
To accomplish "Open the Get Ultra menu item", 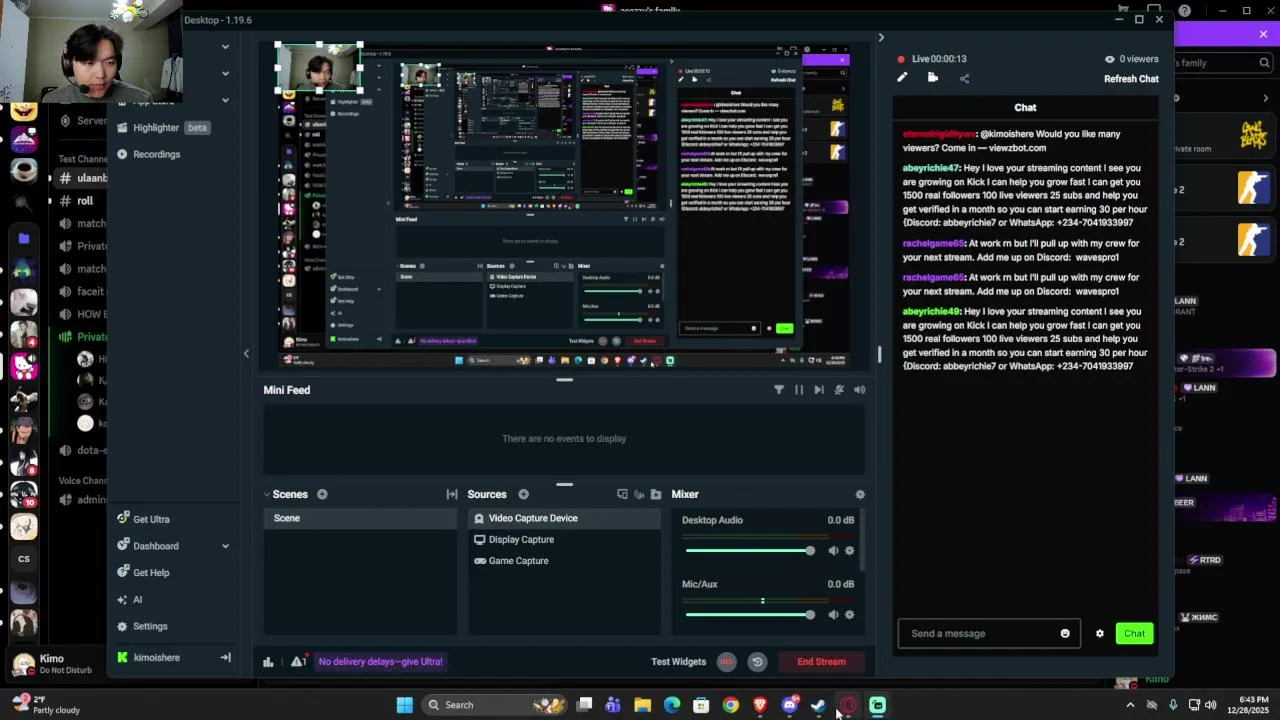I will [x=143, y=519].
